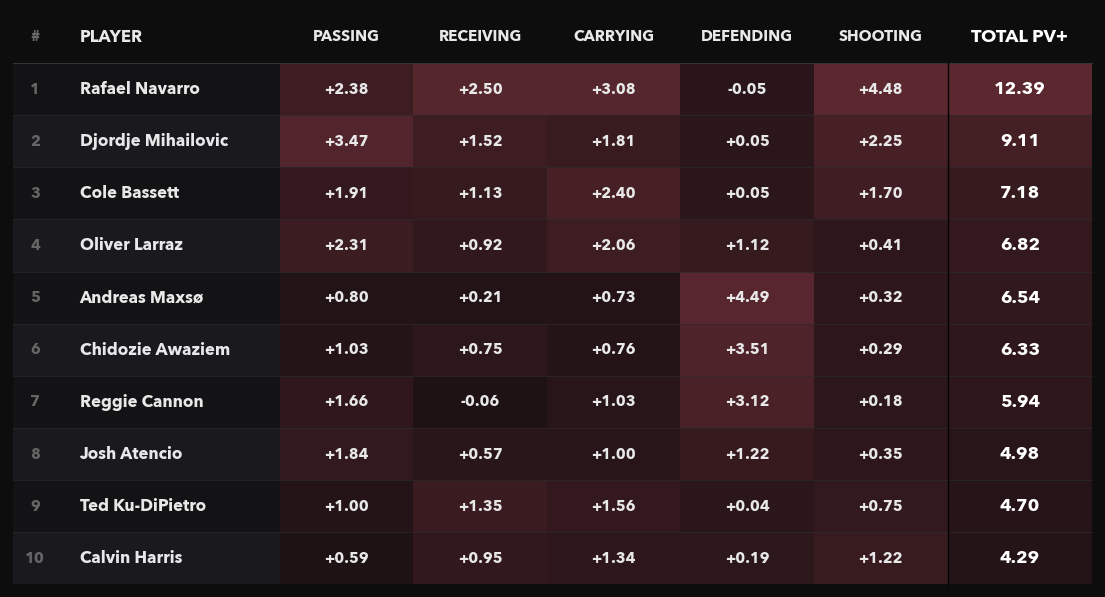Click Navarro's 12.39 total PV+ cell

pyautogui.click(x=1019, y=88)
